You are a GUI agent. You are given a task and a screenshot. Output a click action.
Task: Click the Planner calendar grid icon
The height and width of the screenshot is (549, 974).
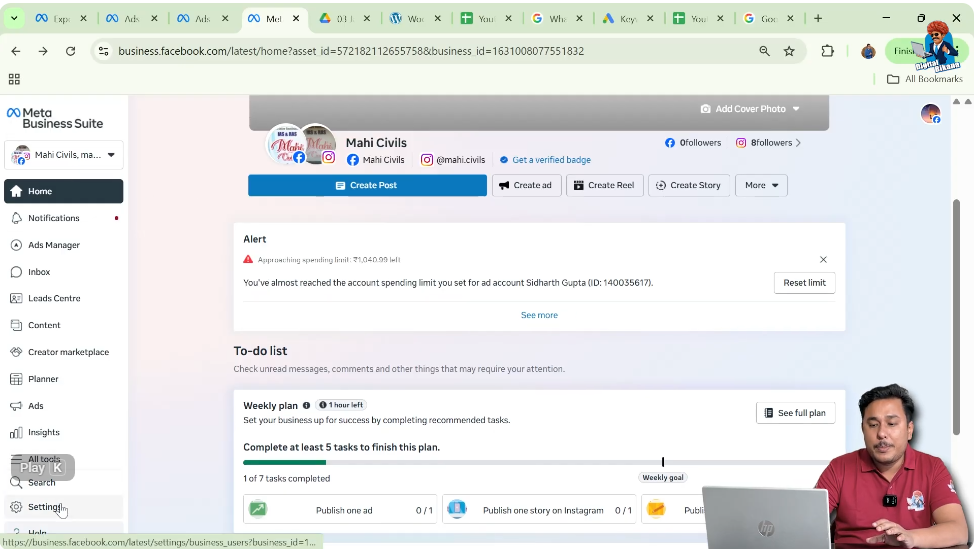point(16,379)
